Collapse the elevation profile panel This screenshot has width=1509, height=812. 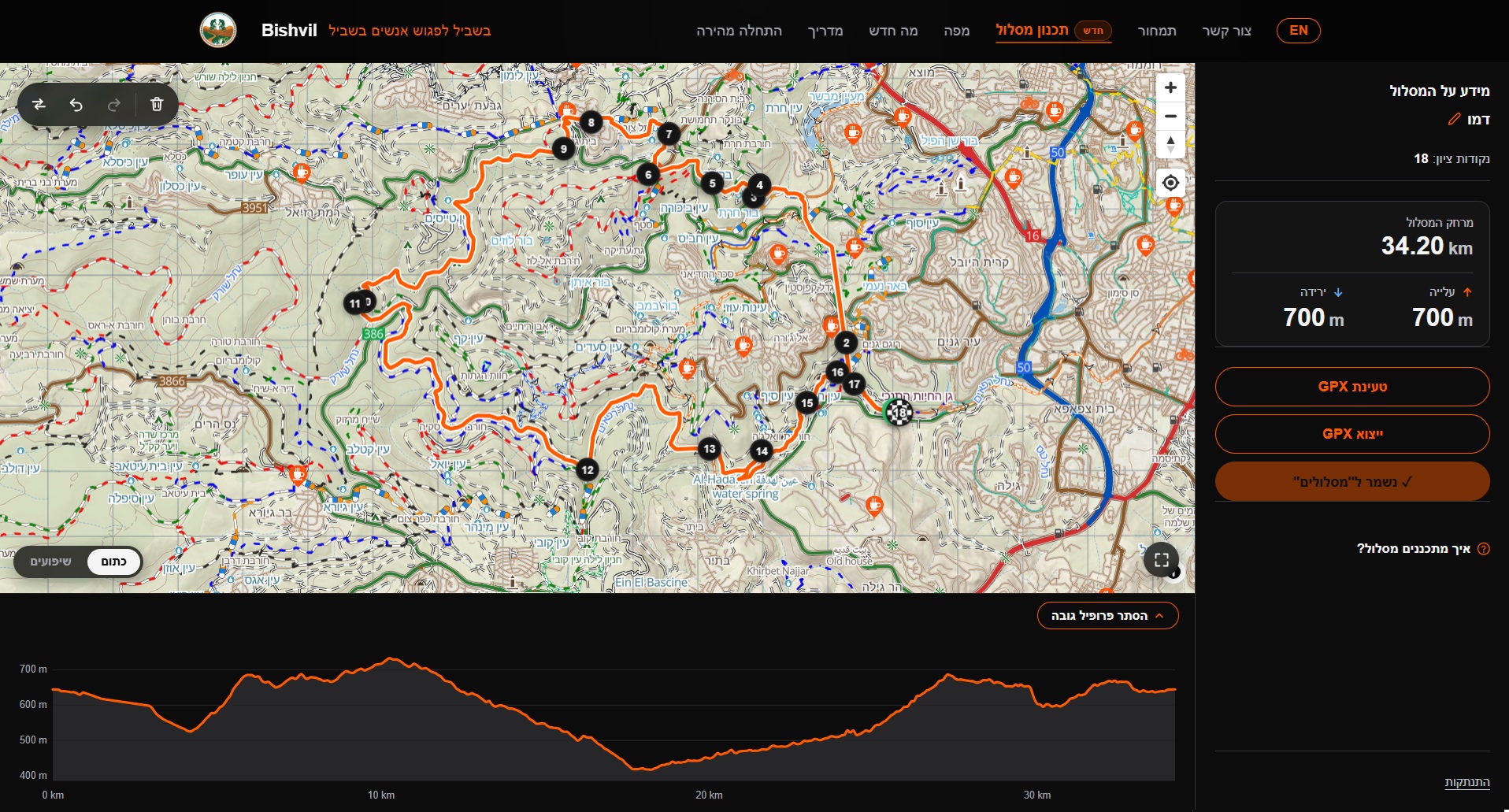pos(1107,616)
